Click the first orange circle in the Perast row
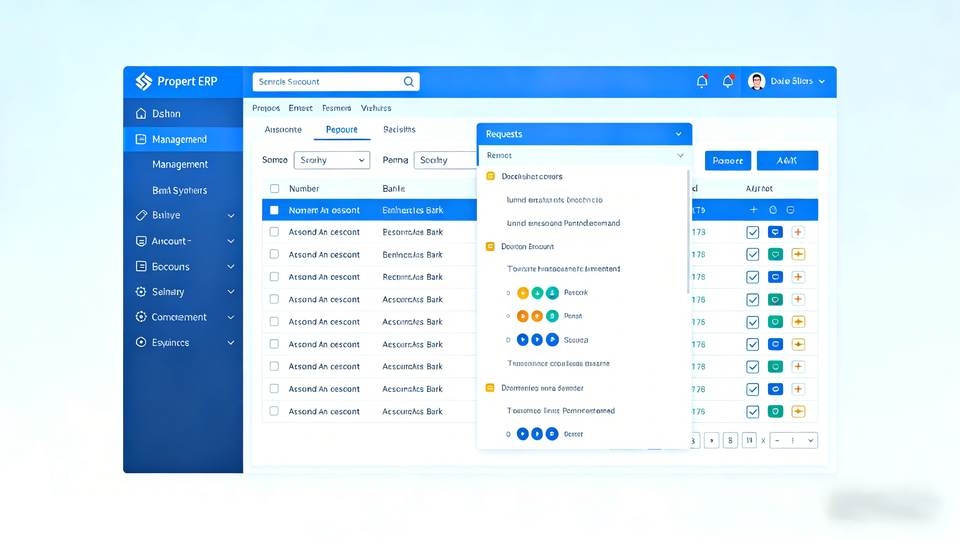Screen dimensions: 960x540 (x=522, y=316)
